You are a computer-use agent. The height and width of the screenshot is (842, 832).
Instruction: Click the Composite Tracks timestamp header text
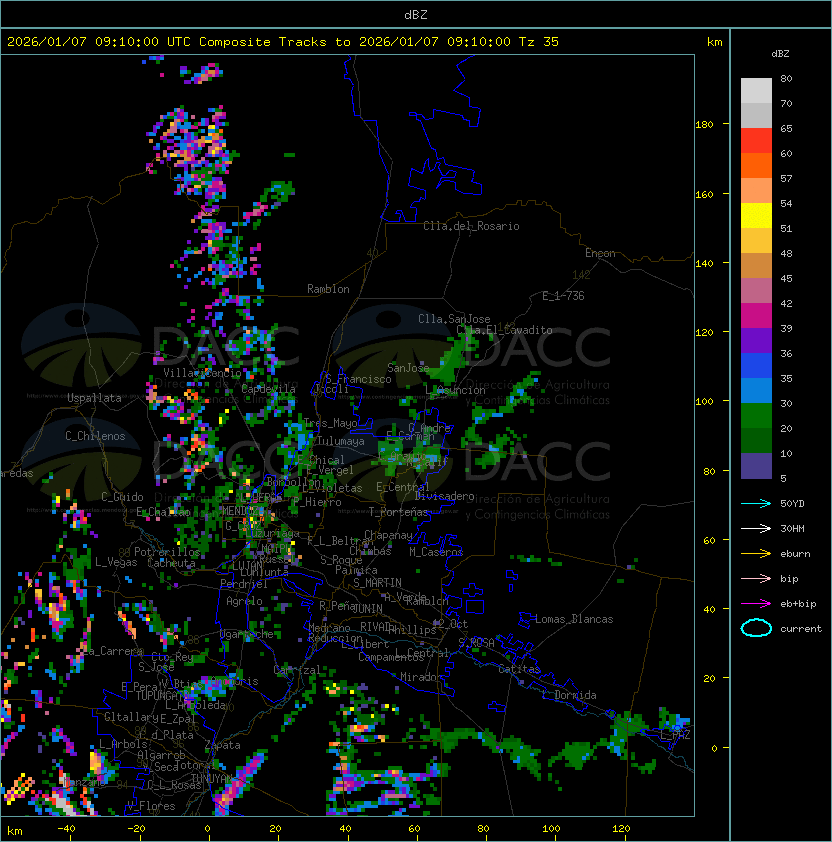tap(283, 41)
